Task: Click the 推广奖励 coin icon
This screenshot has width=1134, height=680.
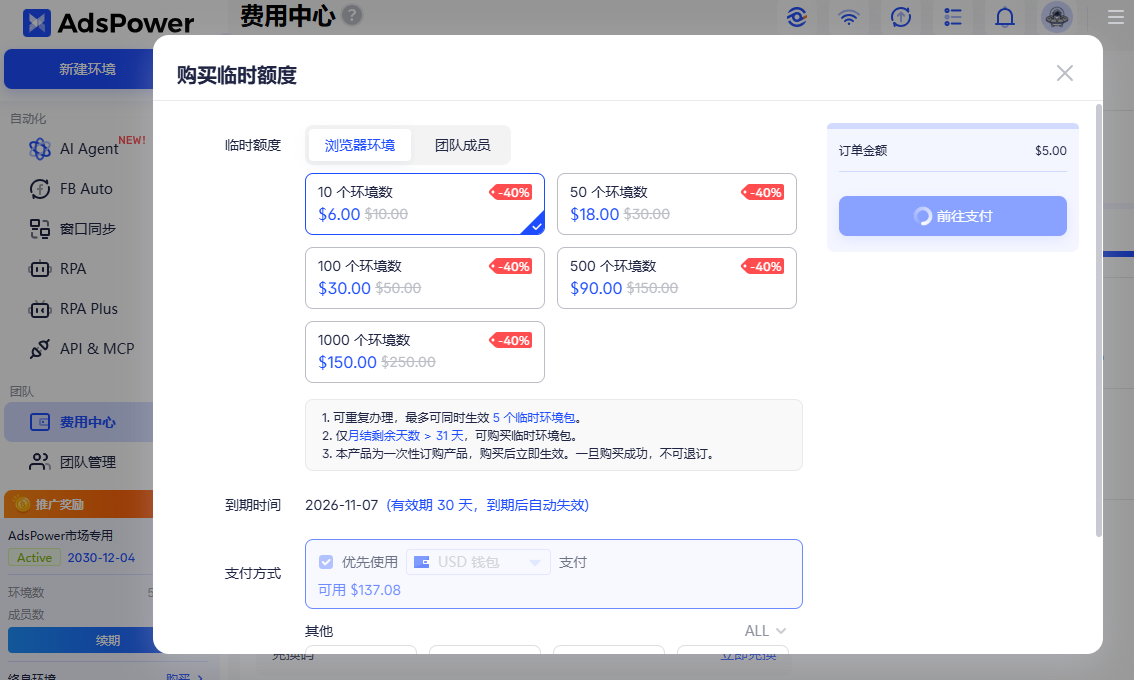Action: click(22, 504)
